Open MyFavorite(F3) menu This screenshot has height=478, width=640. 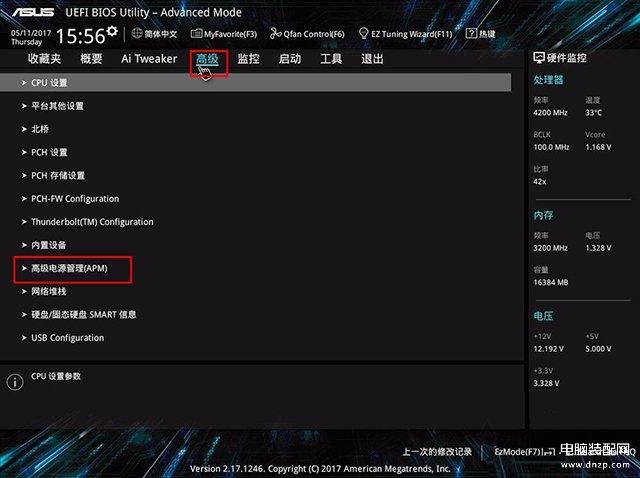tap(224, 34)
